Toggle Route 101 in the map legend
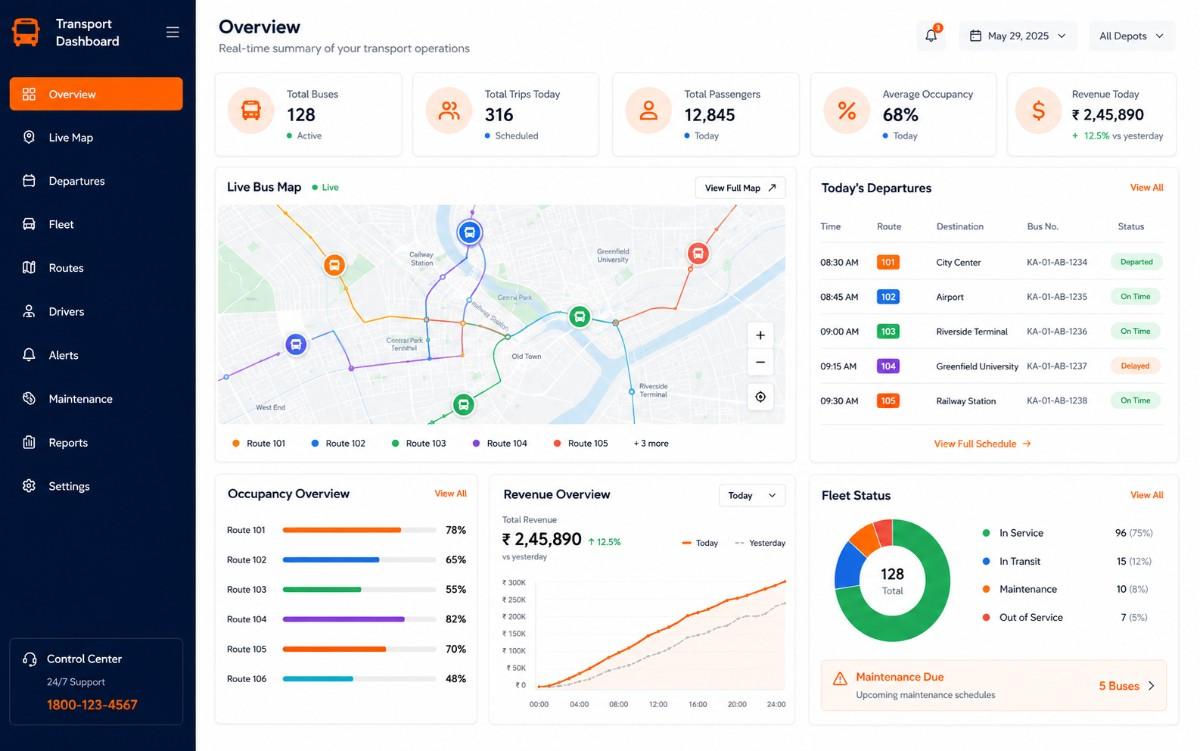This screenshot has height=751, width=1200. pyautogui.click(x=259, y=443)
